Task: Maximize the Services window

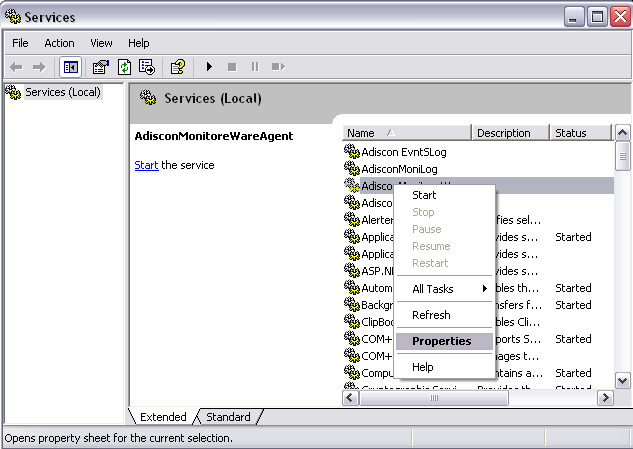Action: [597, 17]
